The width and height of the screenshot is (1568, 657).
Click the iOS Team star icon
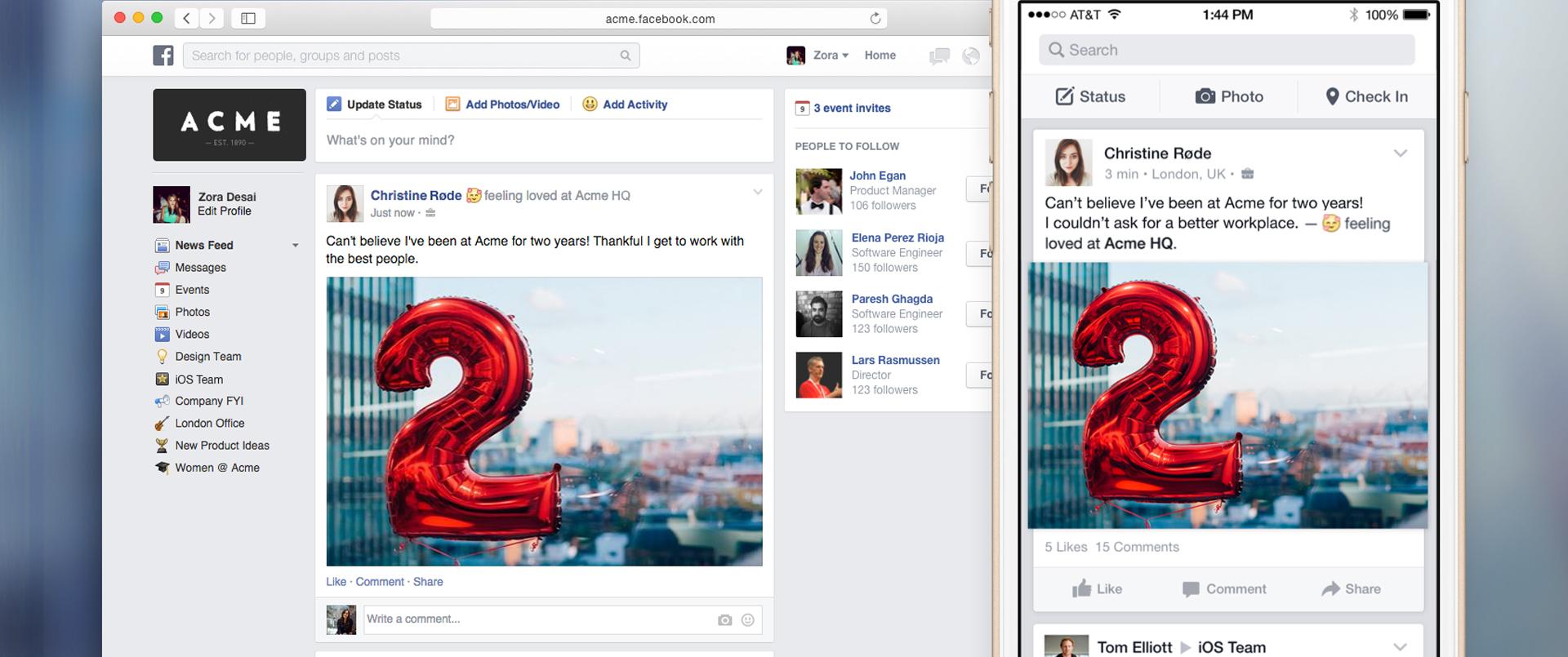coord(162,379)
